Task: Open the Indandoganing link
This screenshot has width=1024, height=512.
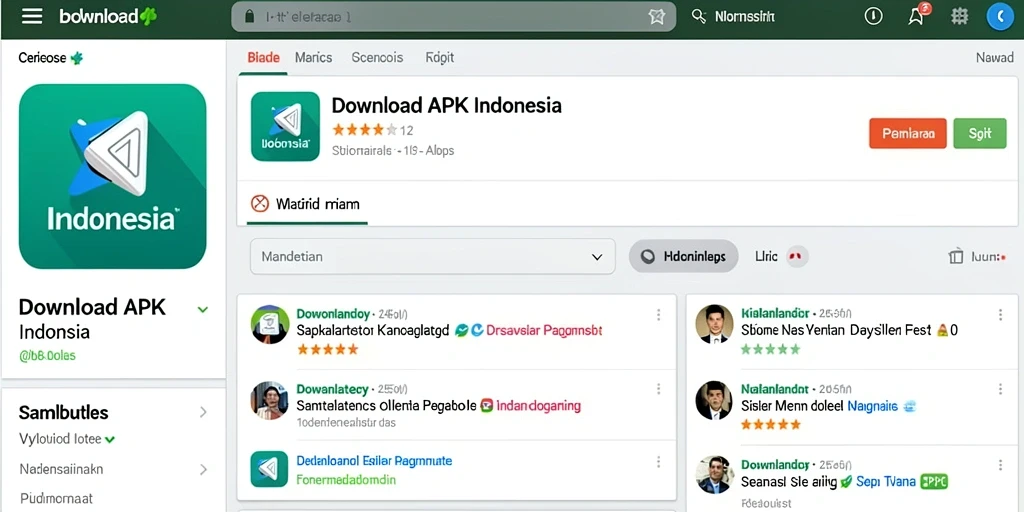Action: click(538, 406)
